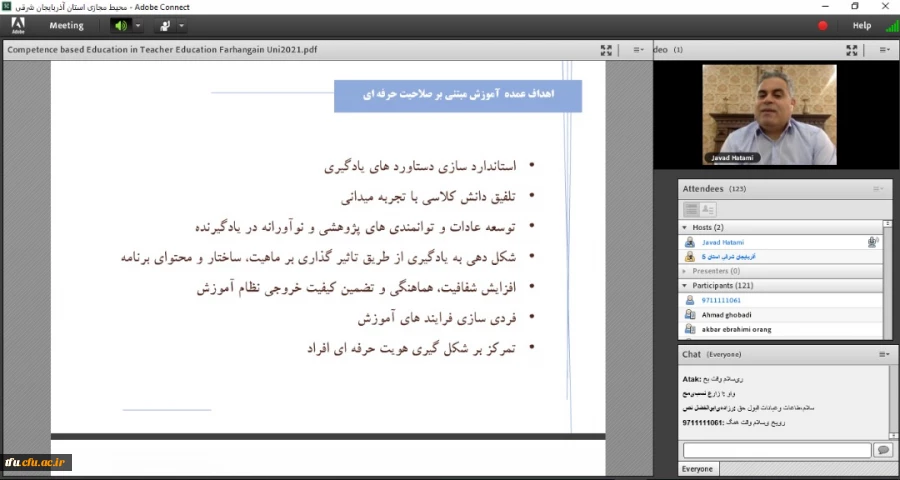Open the Meeting menu
Screen dimensions: 900x480
[66, 25]
